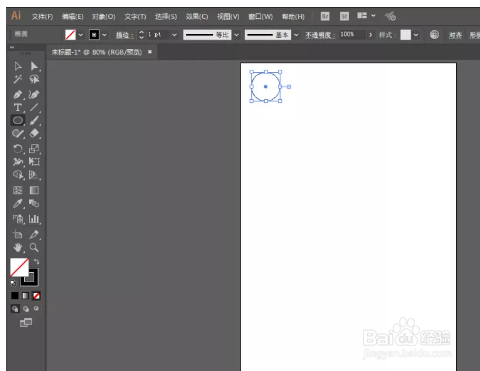Screen dimensions: 480x371
Task: Select the Free Transform tool
Action: tap(34, 162)
